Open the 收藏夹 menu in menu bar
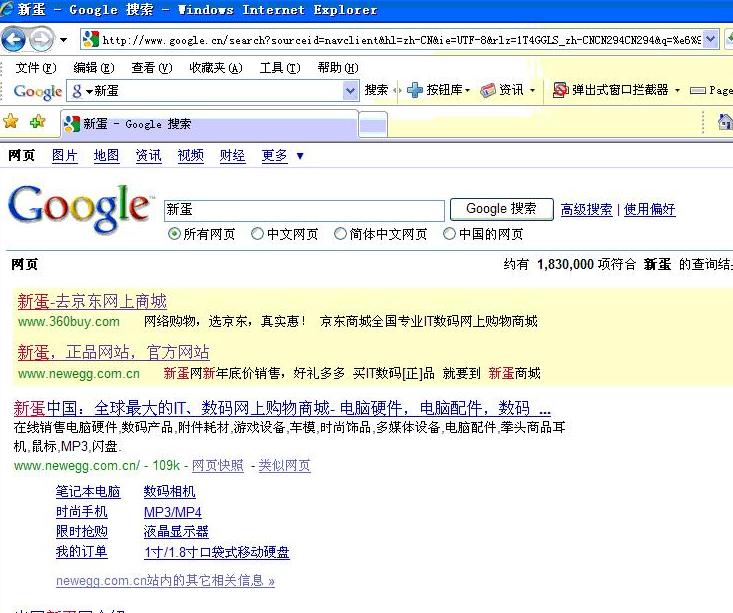733x613 pixels. 215,68
